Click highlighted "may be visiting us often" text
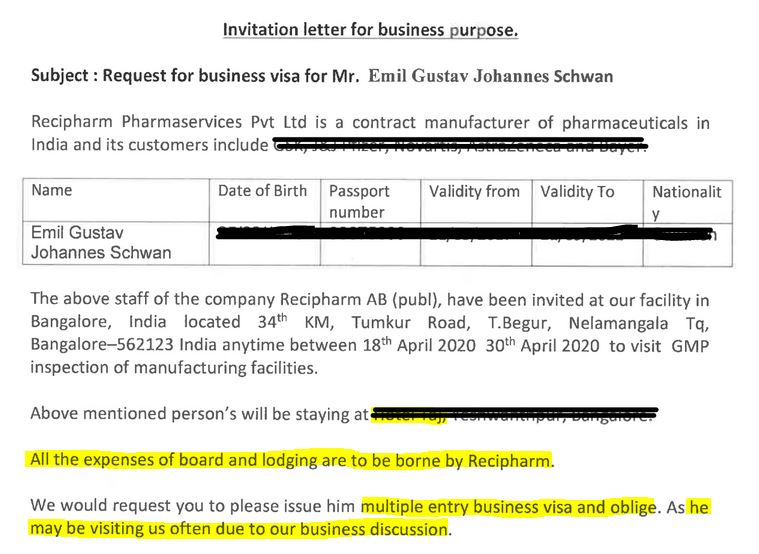Image resolution: width=759 pixels, height=554 pixels. tap(240, 528)
